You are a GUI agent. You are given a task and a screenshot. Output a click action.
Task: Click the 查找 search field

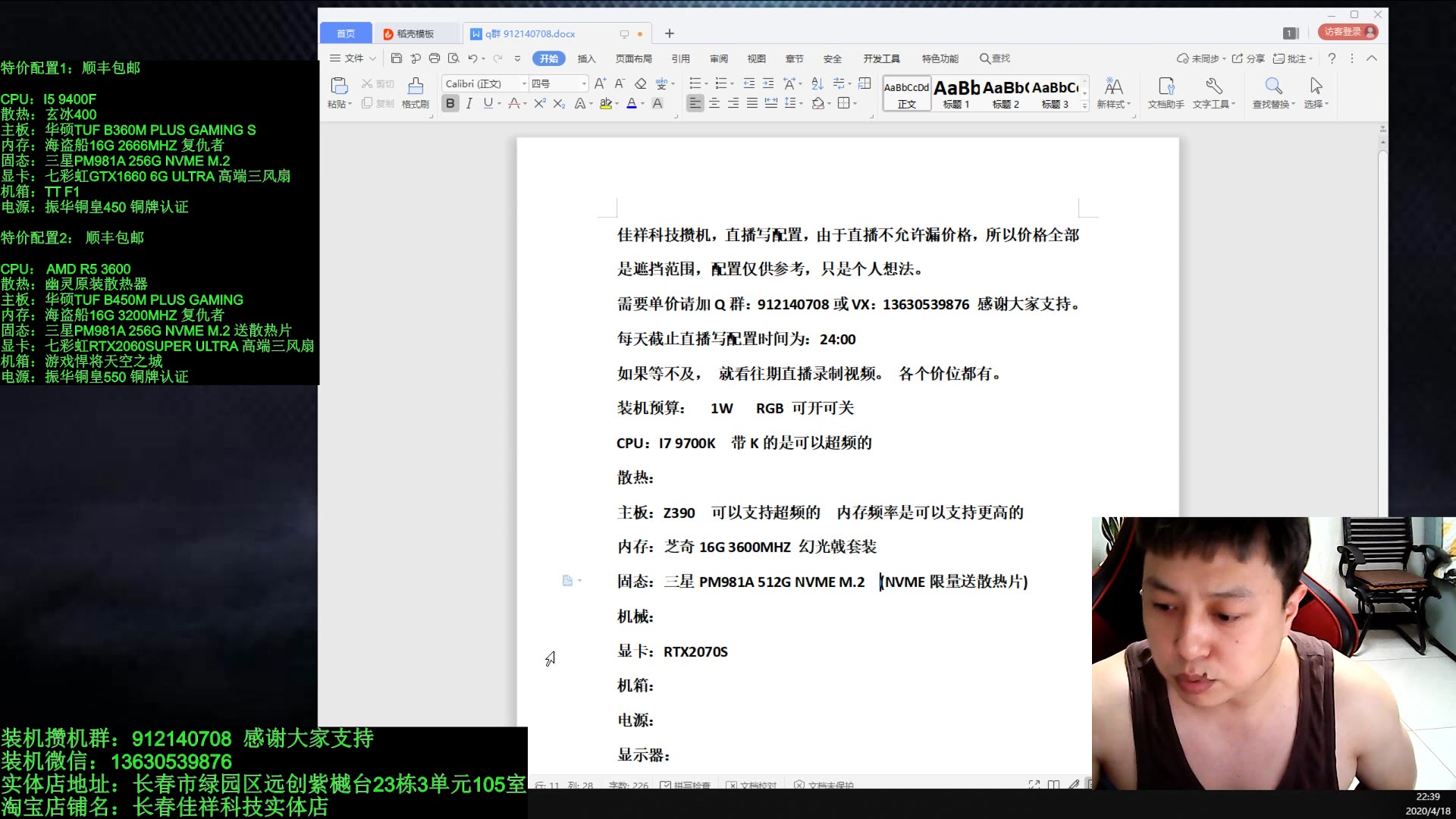click(x=995, y=58)
